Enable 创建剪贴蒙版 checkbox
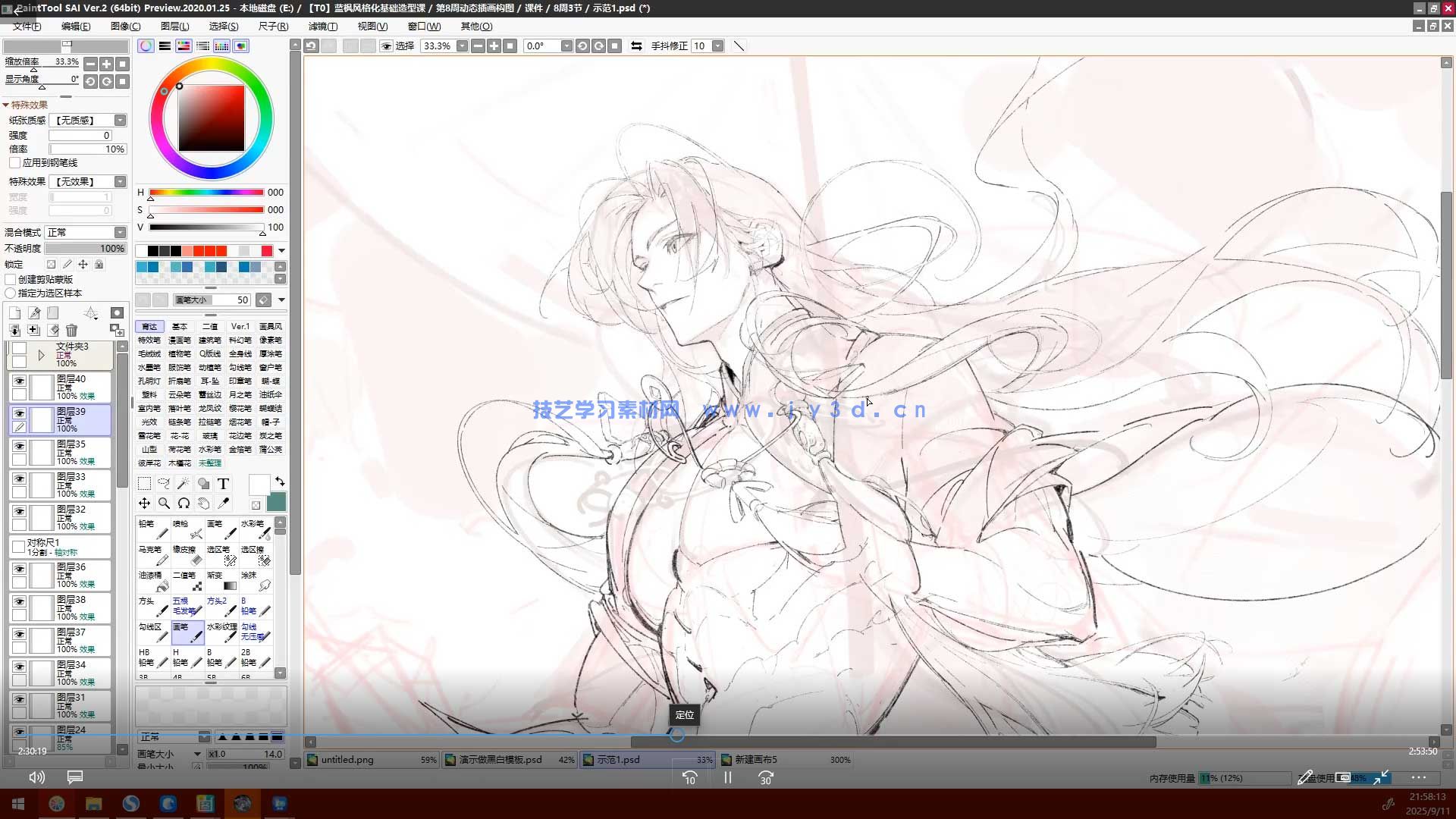The width and height of the screenshot is (1456, 819). tap(11, 280)
